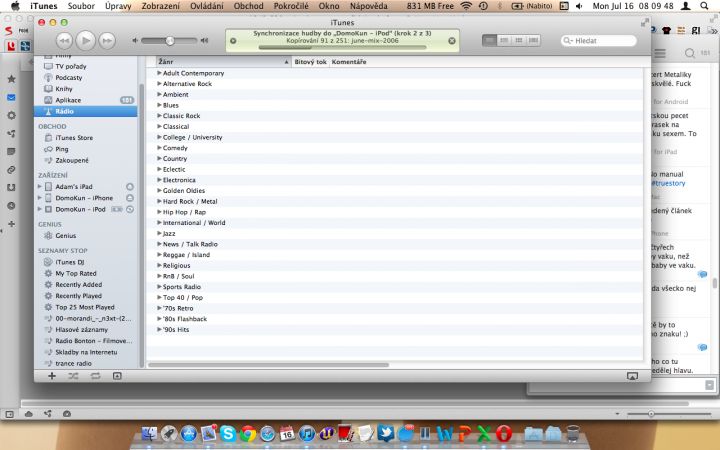This screenshot has width=720, height=450.
Task: Open Skype from the Dock
Action: pyautogui.click(x=228, y=433)
